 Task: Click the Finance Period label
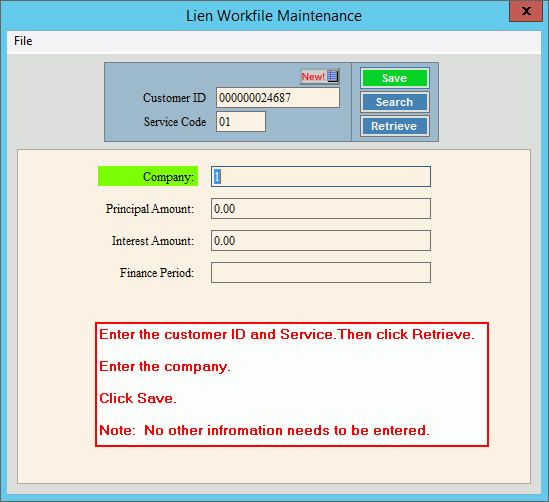(x=157, y=273)
